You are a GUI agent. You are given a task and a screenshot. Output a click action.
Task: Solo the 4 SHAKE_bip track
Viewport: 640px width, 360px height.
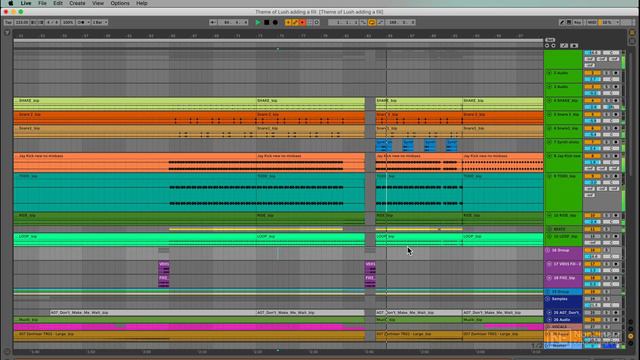pos(607,100)
